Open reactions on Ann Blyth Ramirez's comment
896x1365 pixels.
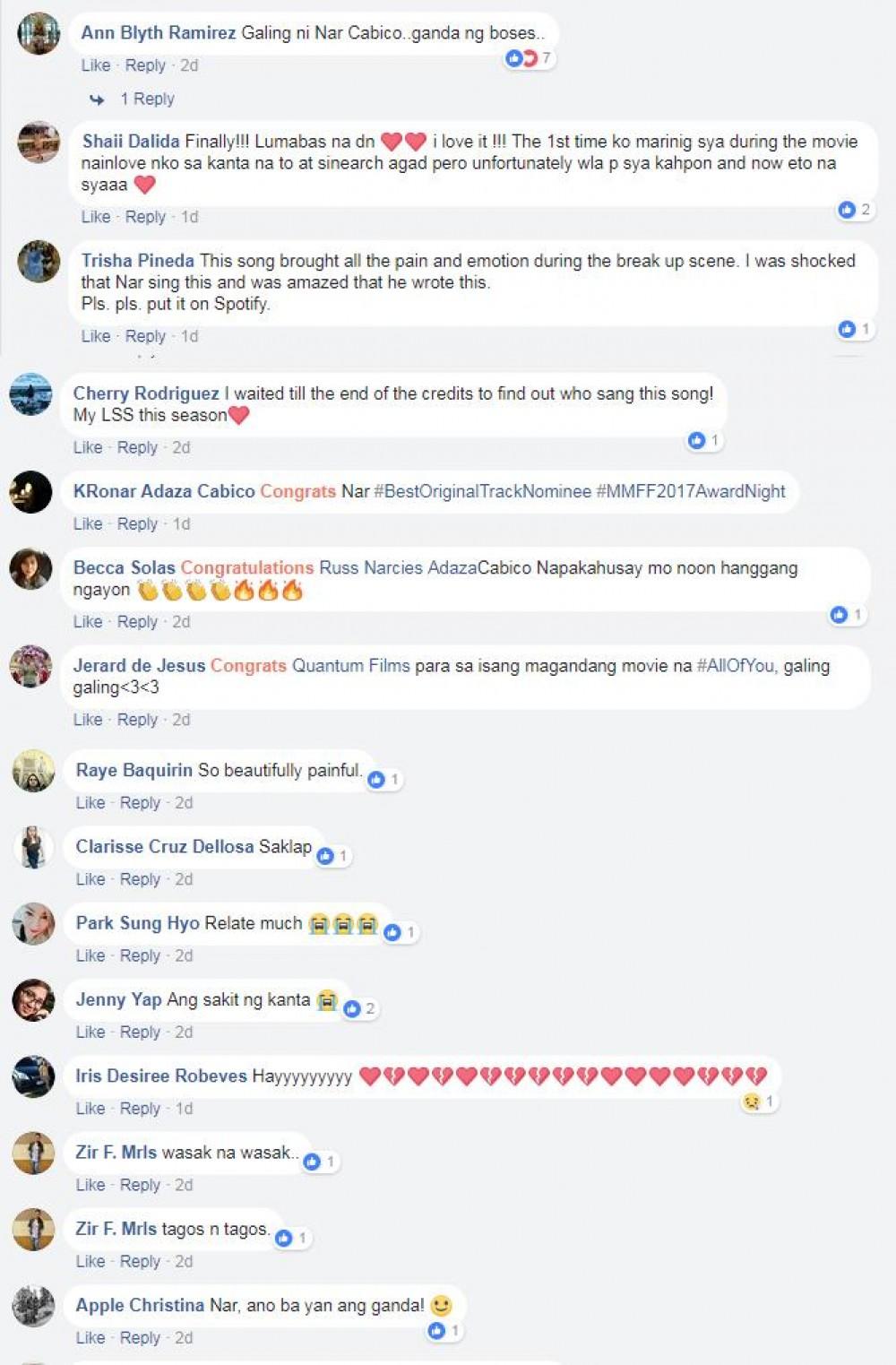[529, 58]
